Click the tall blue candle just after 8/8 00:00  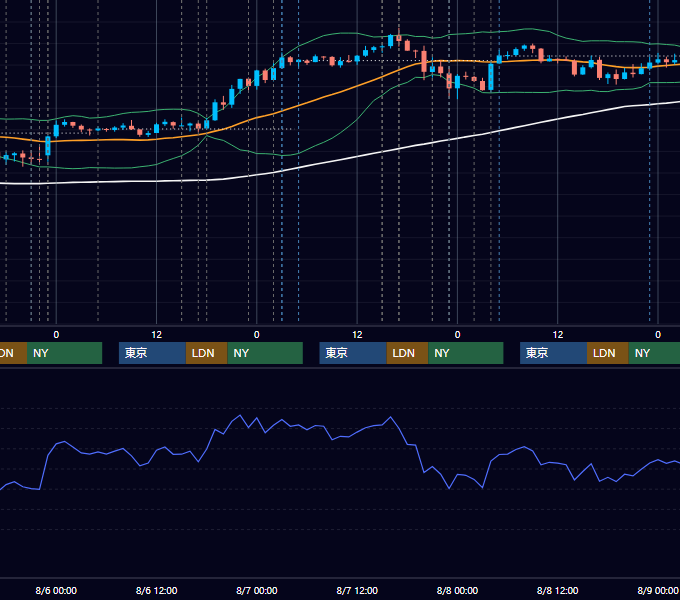point(491,77)
